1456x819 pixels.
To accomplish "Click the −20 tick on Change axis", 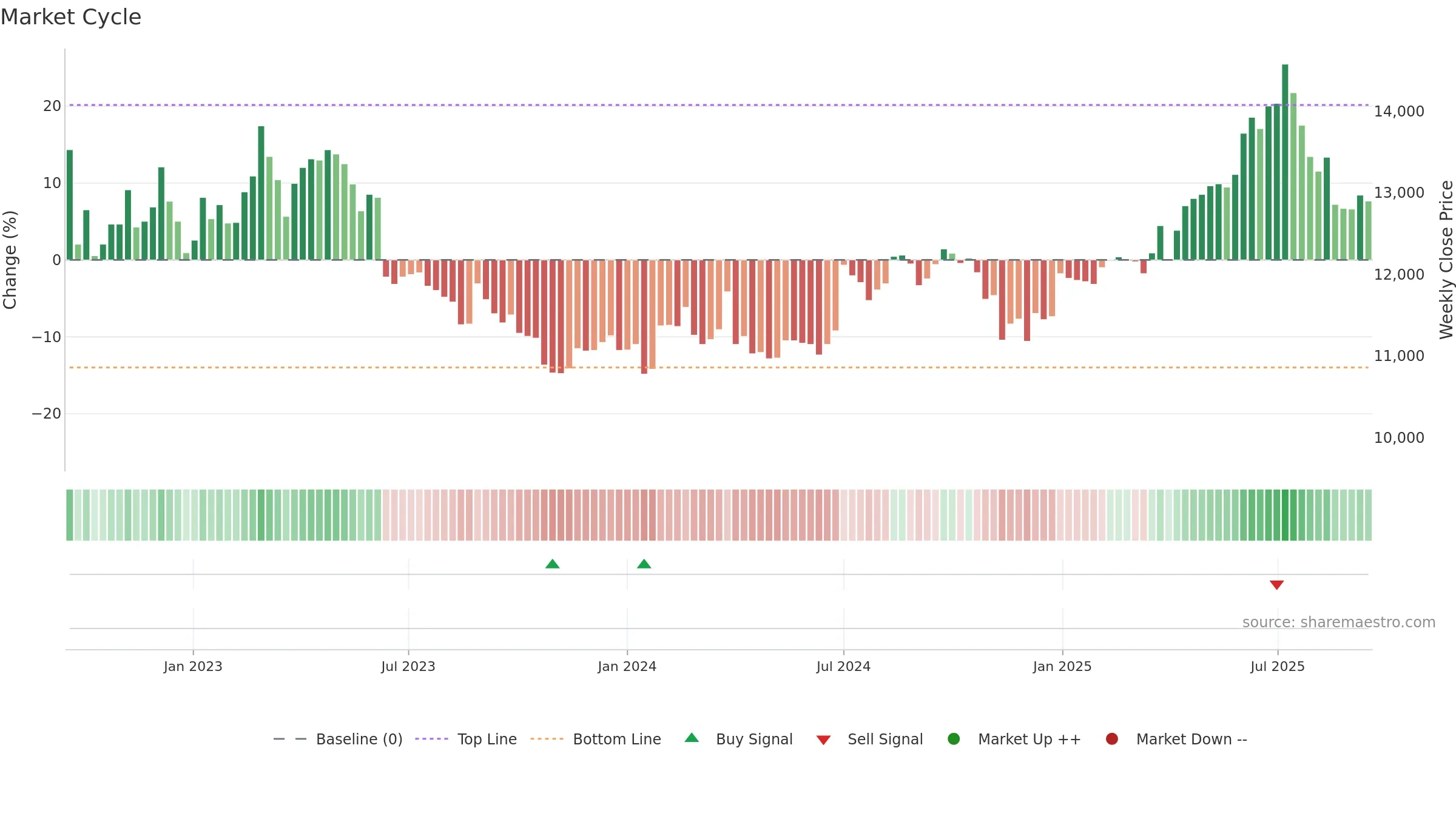I will (x=47, y=414).
